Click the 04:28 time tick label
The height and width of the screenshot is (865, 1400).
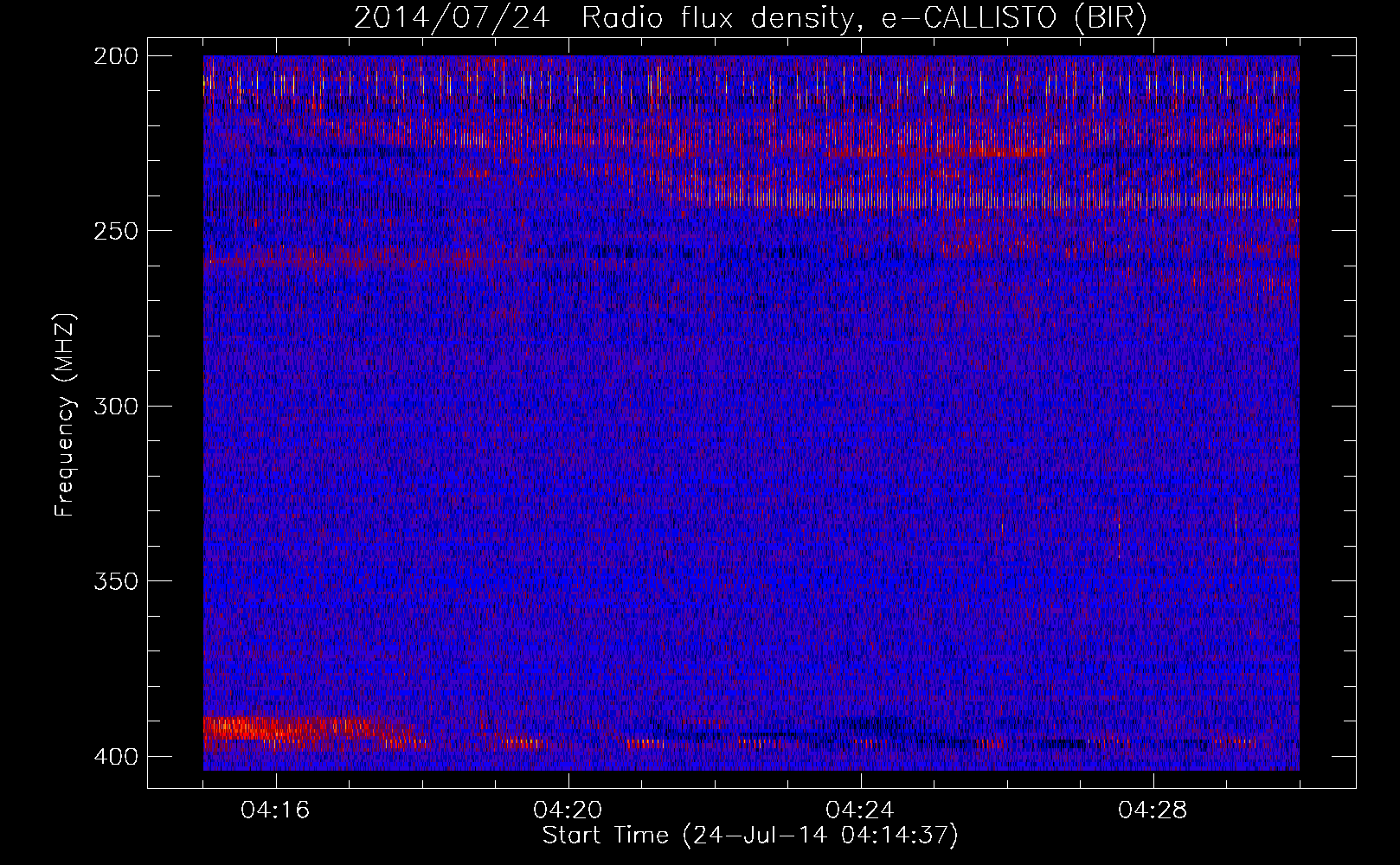[1153, 811]
